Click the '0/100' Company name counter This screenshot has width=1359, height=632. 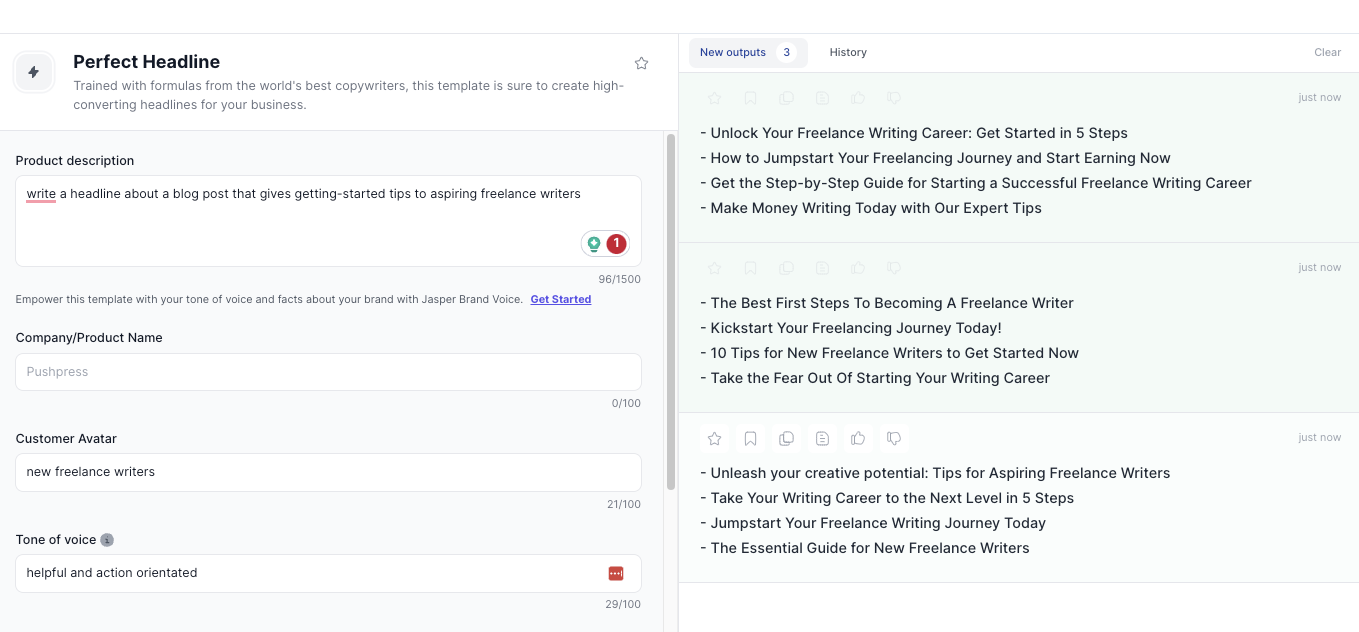coord(626,404)
